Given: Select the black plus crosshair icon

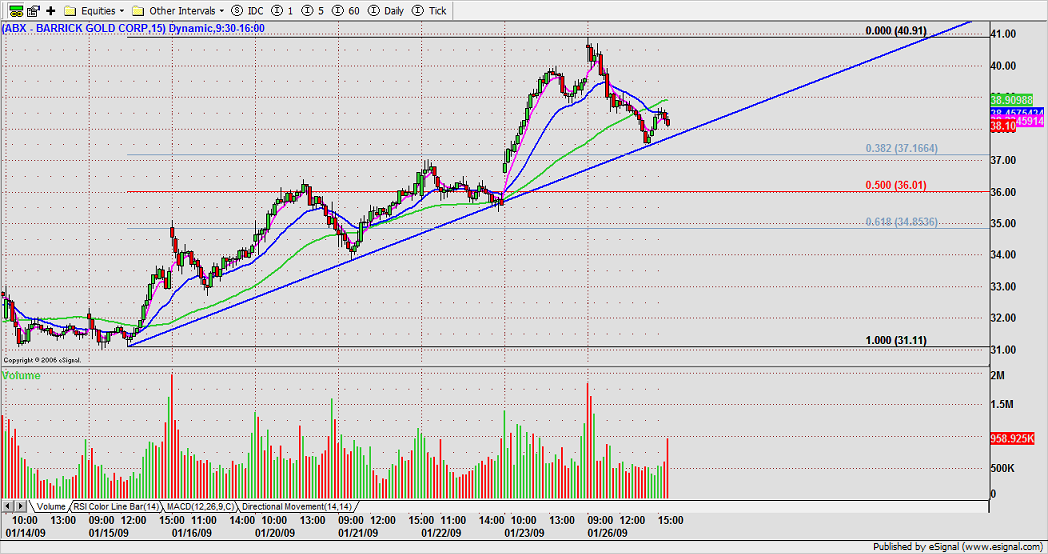Looking at the screenshot, I should coord(50,11).
